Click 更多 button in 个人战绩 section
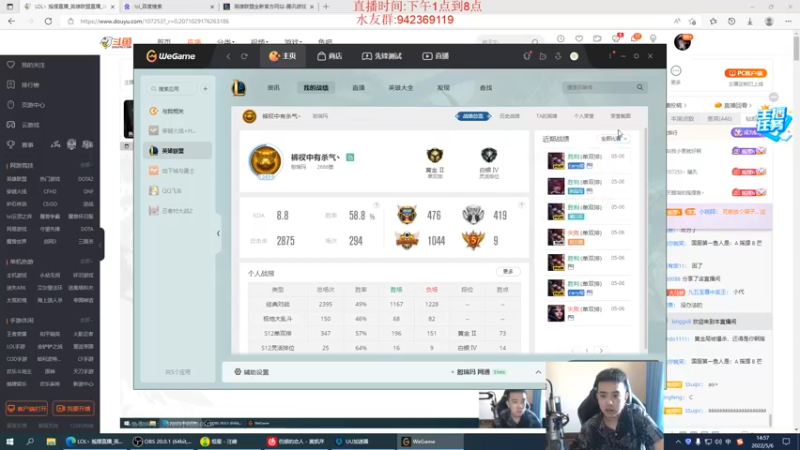800x450 pixels. pos(508,271)
